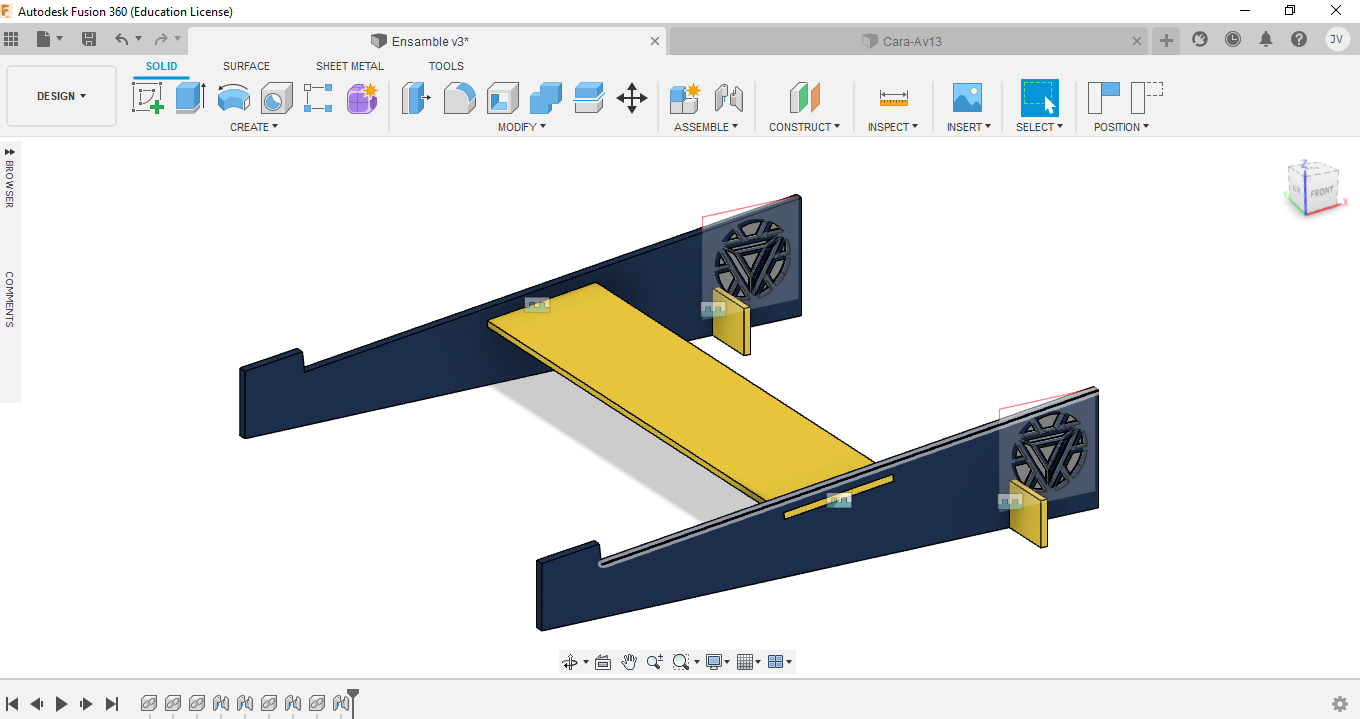Switch to the TOOLS tab

coord(446,66)
